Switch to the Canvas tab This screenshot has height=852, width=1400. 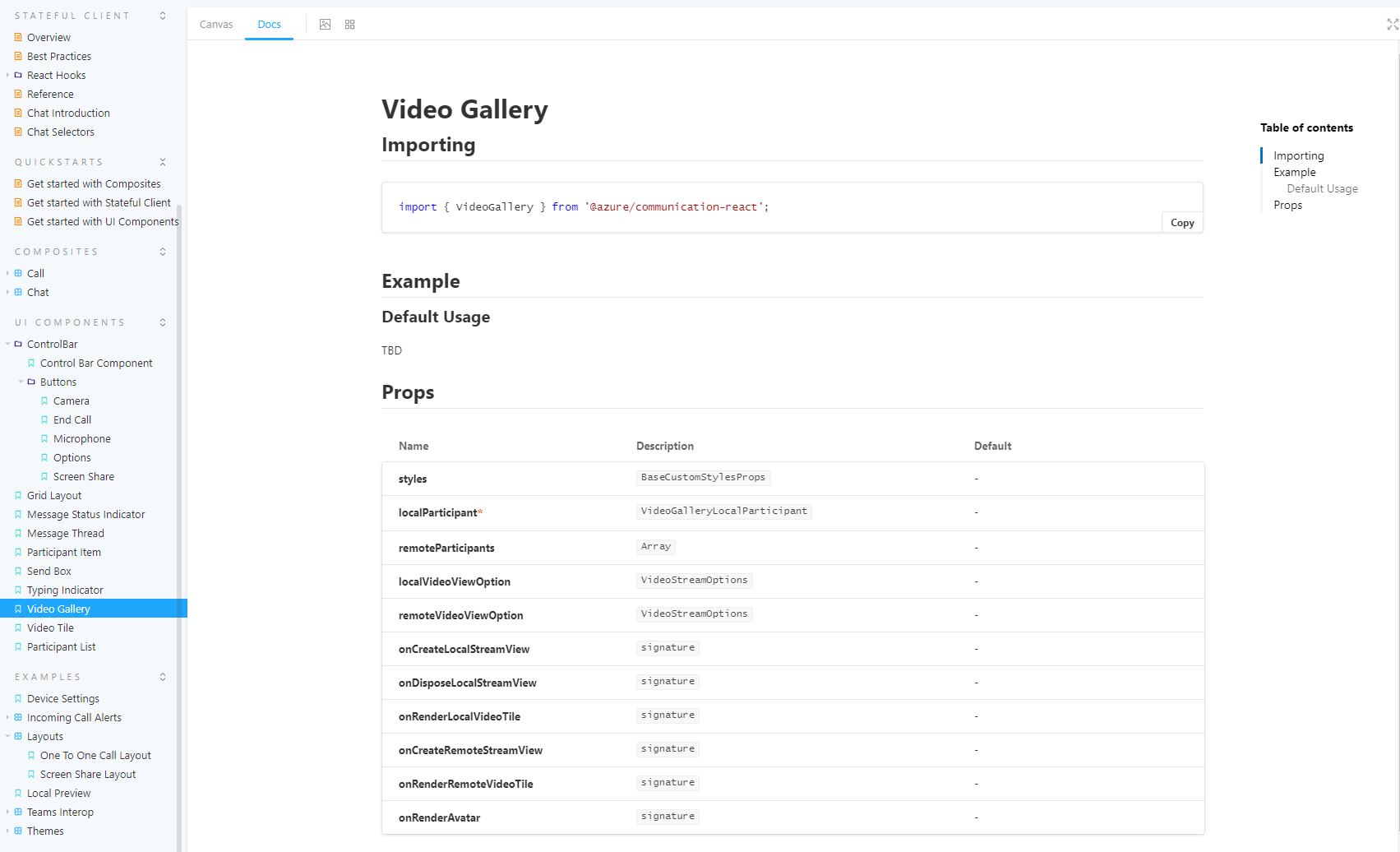click(215, 24)
